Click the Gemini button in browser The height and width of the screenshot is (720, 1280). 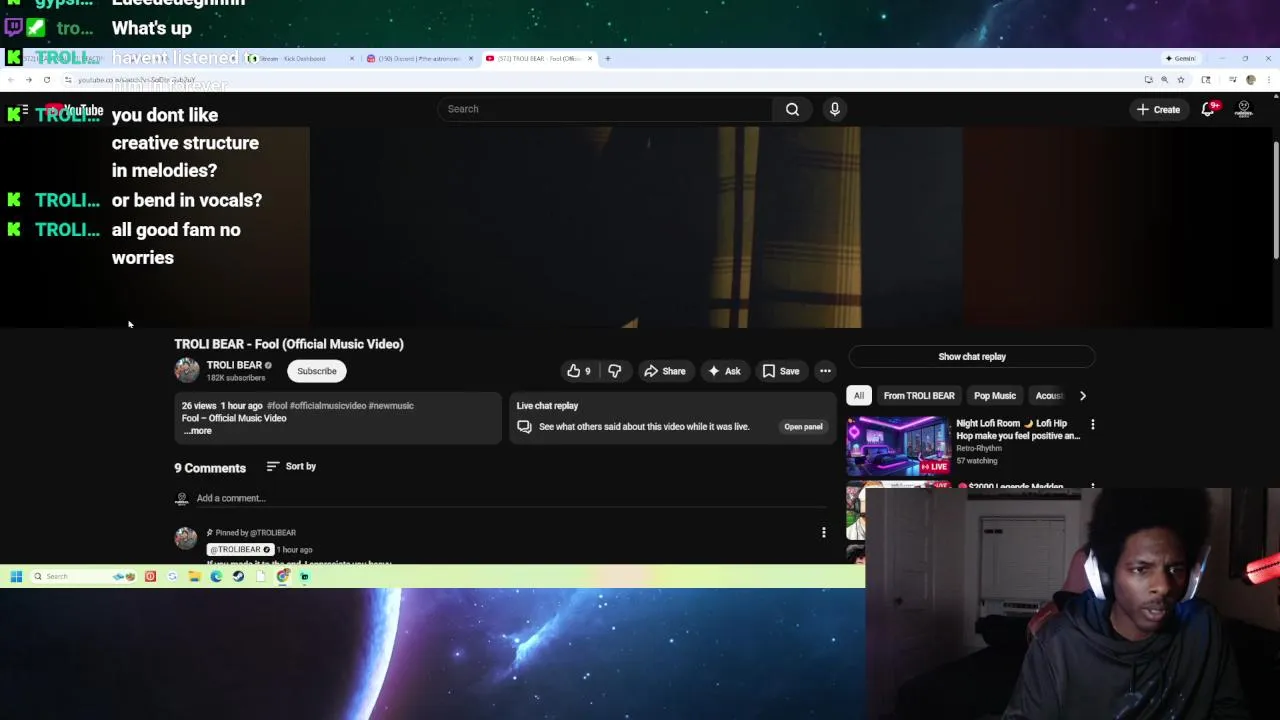(1181, 58)
